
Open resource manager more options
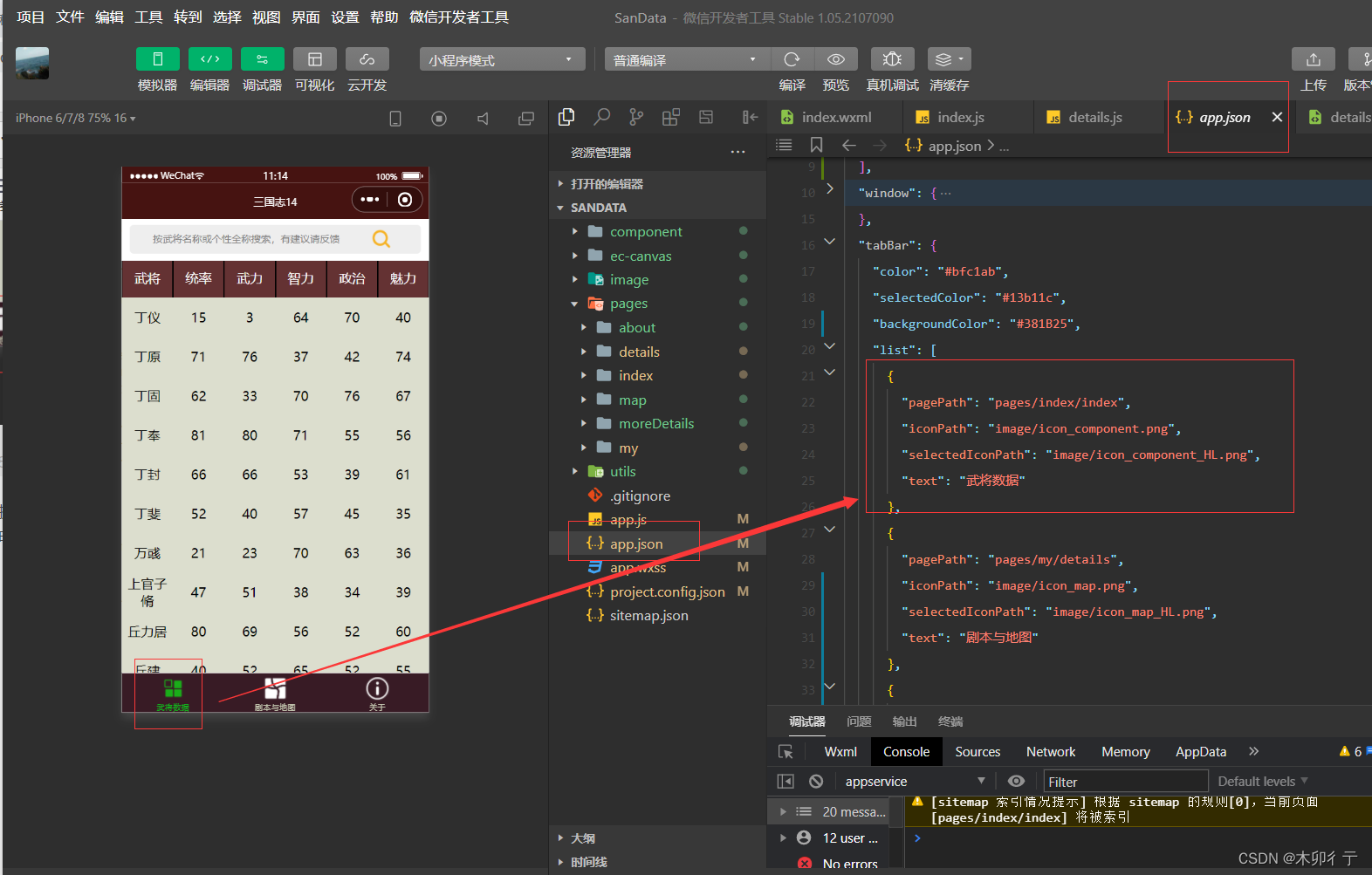coord(738,152)
